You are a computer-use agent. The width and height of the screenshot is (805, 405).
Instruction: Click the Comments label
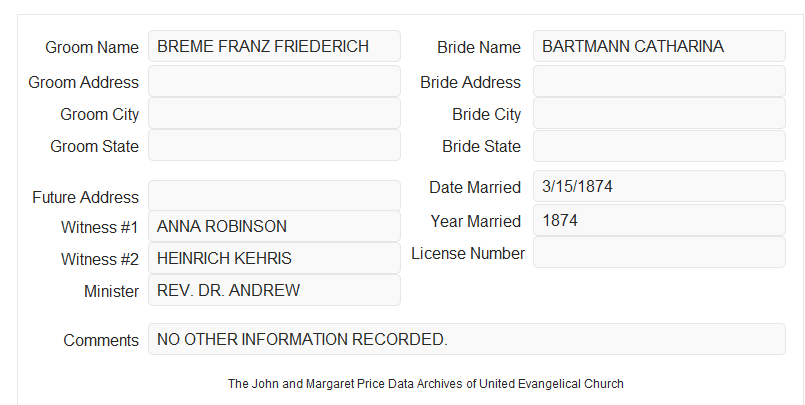click(101, 340)
